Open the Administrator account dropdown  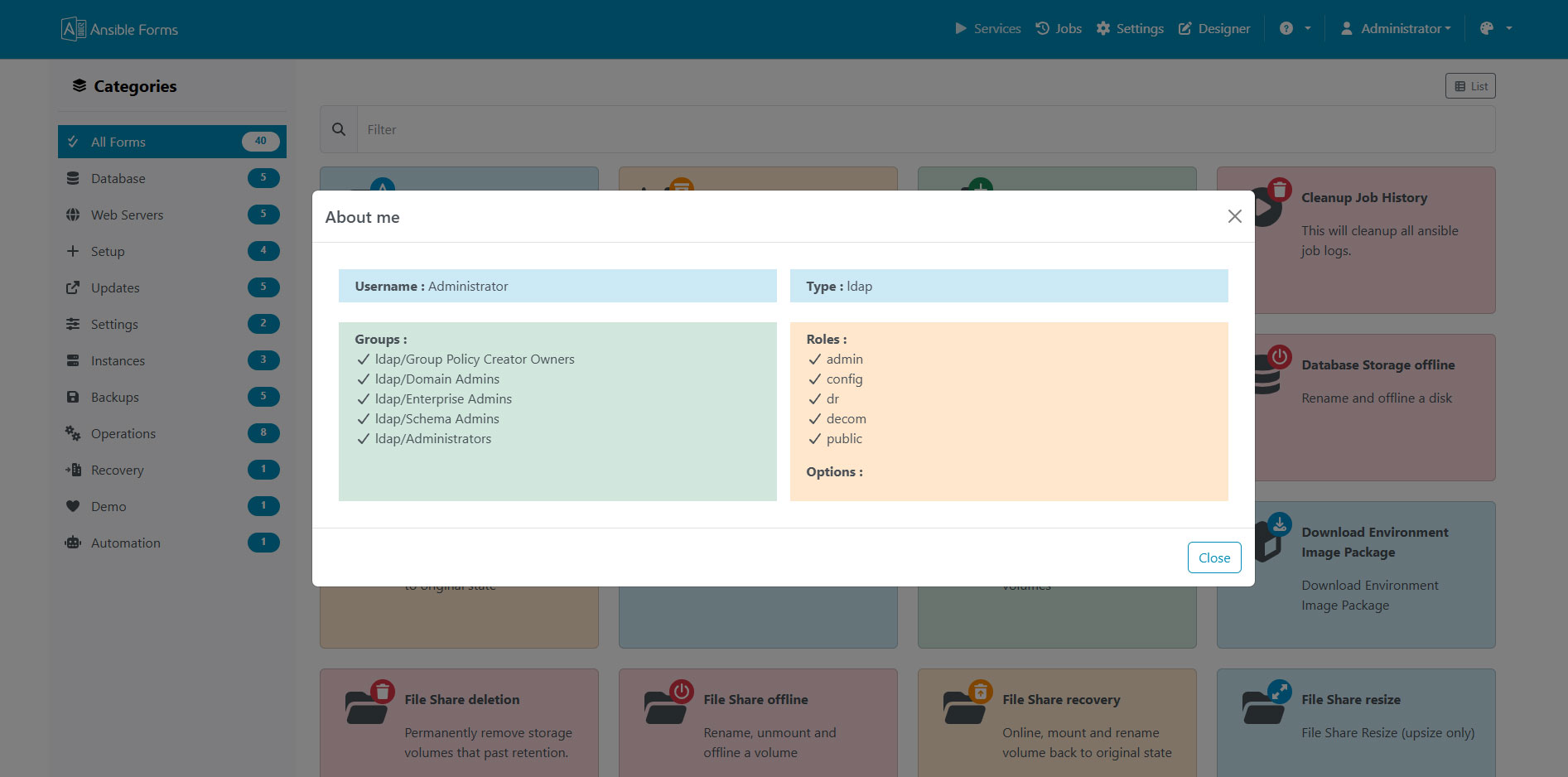tap(1396, 28)
